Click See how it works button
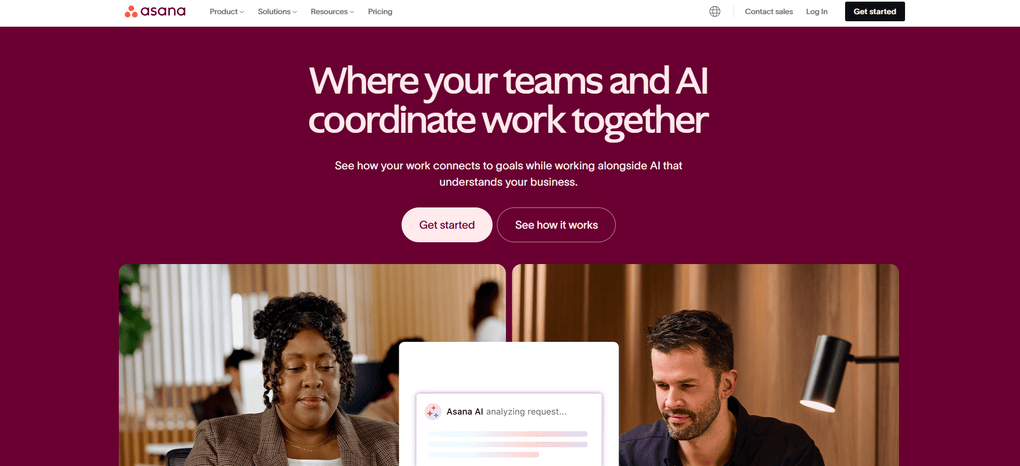This screenshot has width=1020, height=466. (556, 225)
